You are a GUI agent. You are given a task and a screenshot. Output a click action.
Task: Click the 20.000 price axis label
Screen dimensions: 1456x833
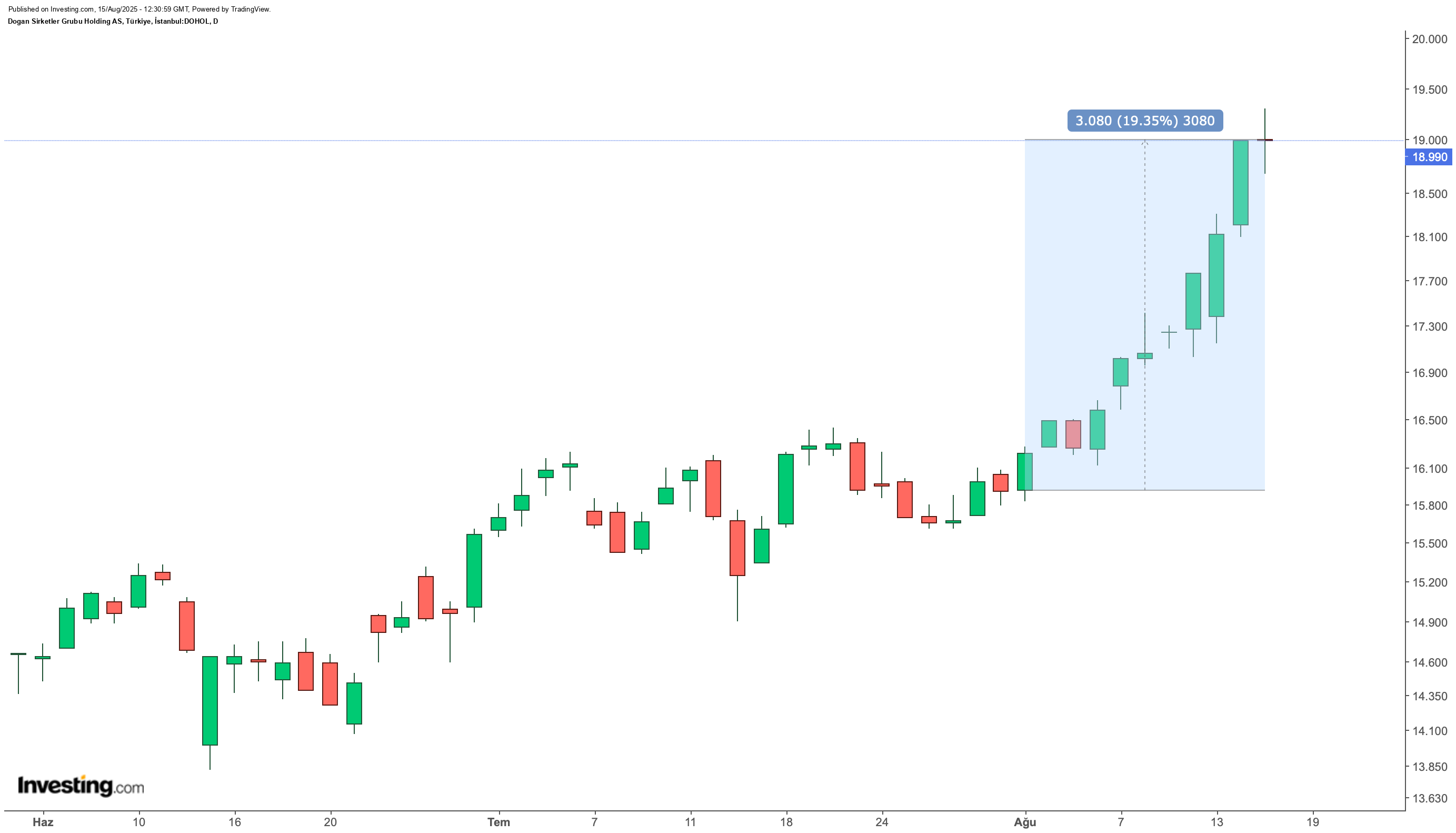click(x=1429, y=39)
